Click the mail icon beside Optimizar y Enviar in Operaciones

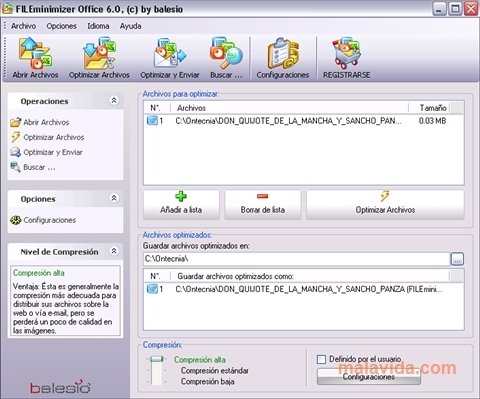15,152
